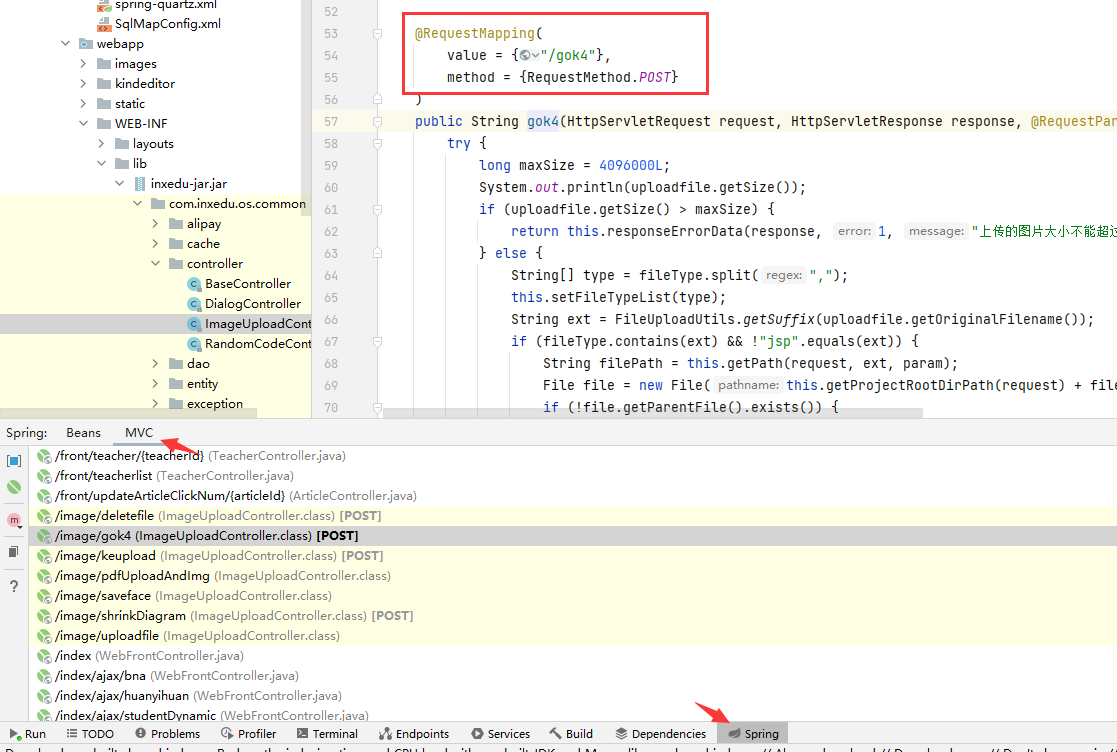Viewport: 1117px width, 752px height.
Task: Click the BaseController class icon
Action: [194, 284]
